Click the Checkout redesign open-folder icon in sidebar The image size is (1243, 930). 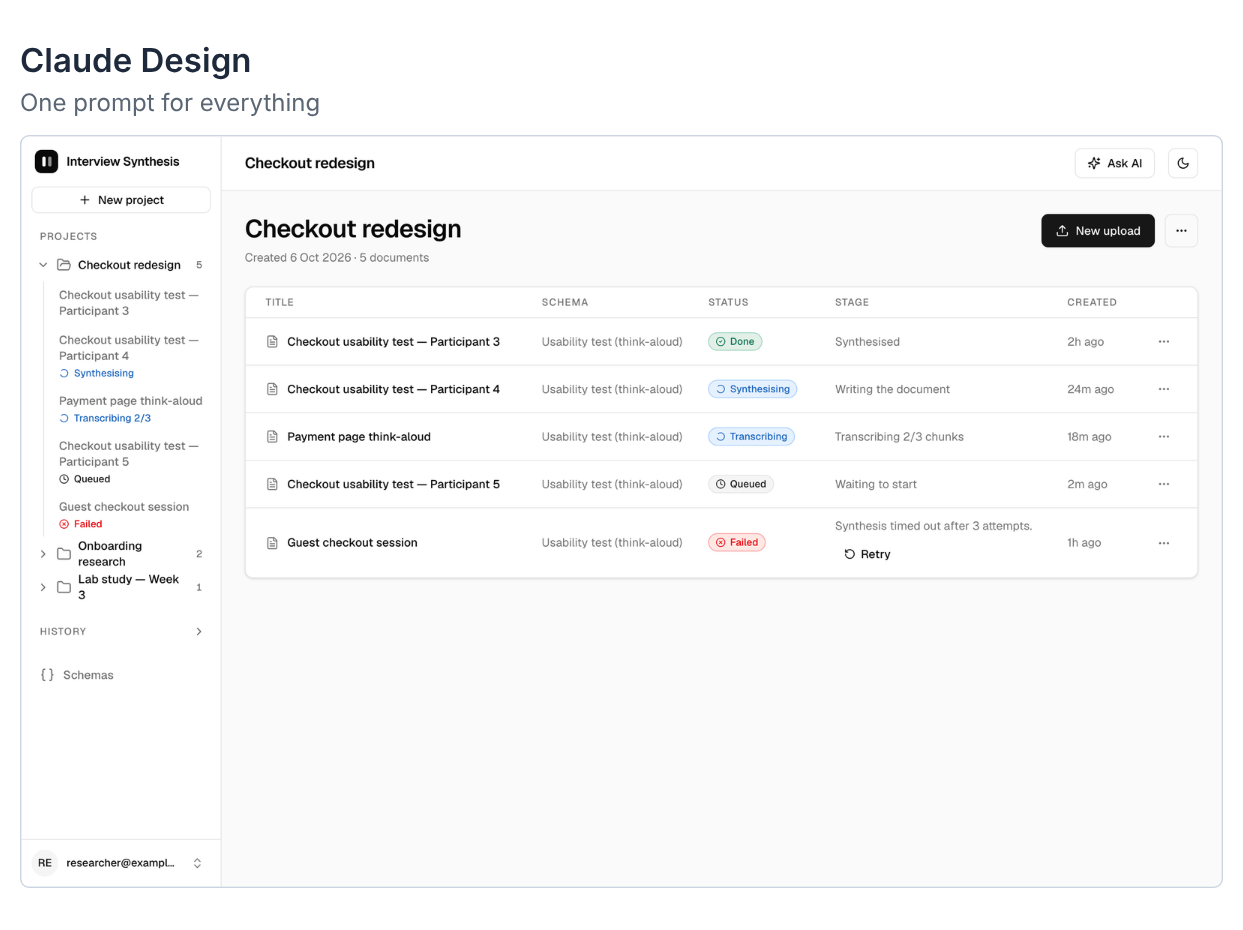pos(64,265)
